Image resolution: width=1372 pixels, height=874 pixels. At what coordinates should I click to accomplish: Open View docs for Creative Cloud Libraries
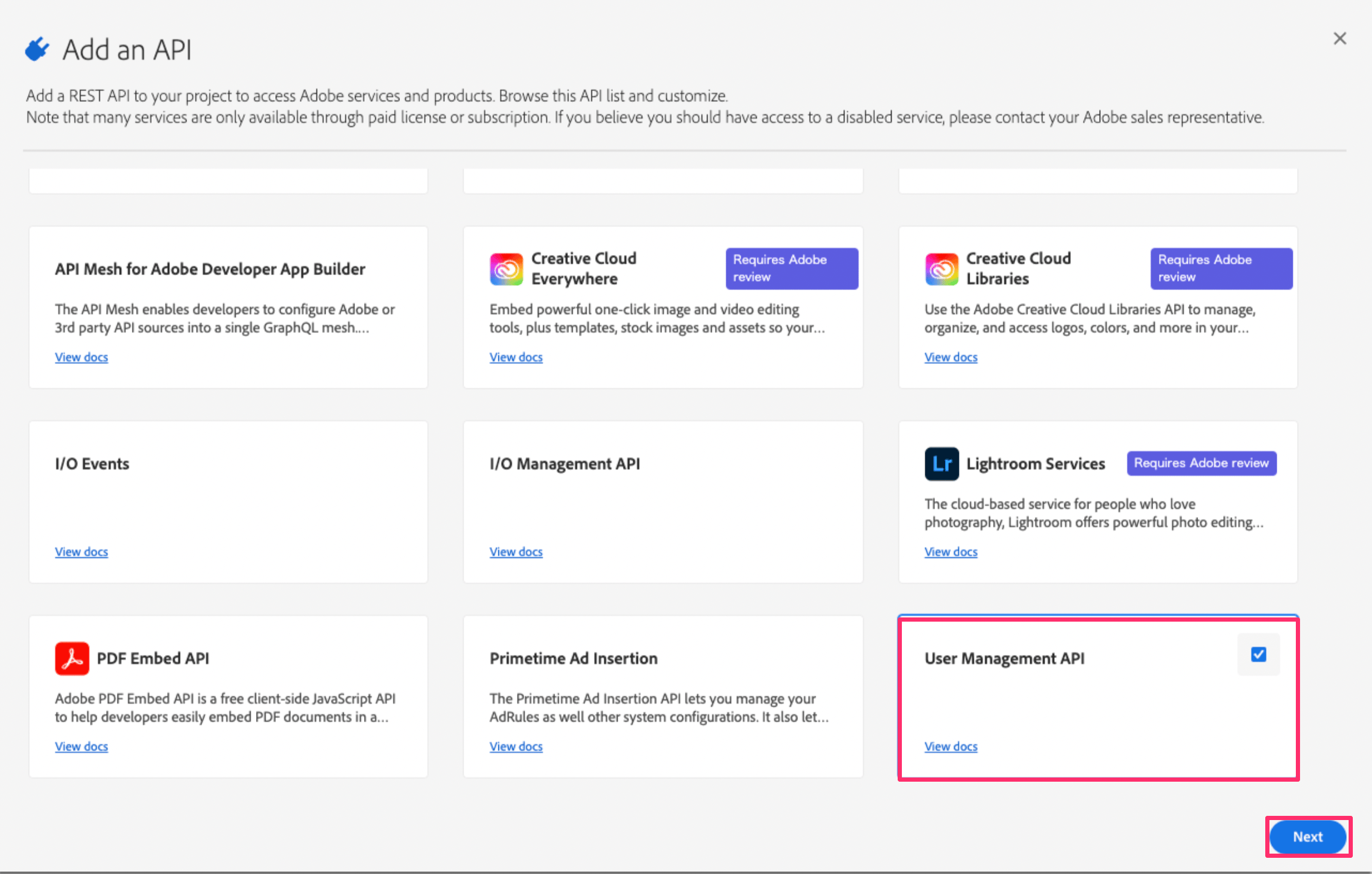pyautogui.click(x=951, y=357)
